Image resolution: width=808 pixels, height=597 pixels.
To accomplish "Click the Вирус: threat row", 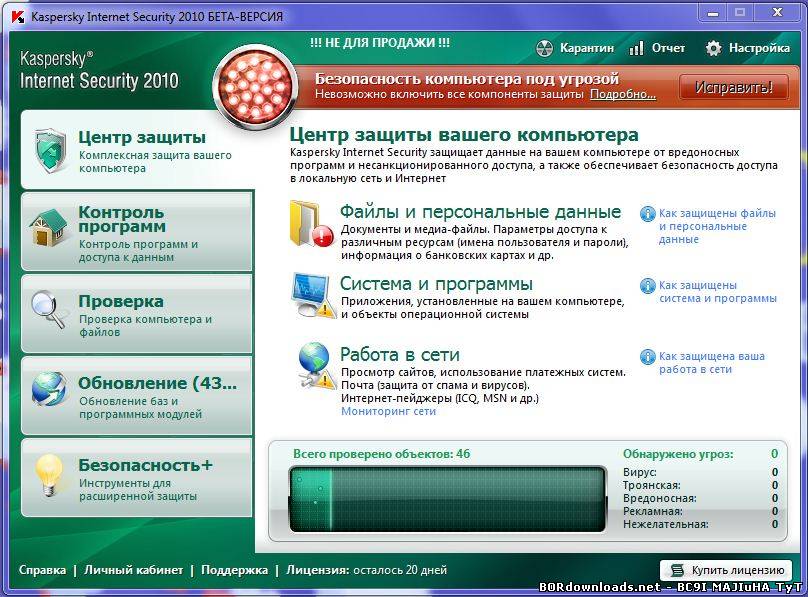I will tap(700, 472).
